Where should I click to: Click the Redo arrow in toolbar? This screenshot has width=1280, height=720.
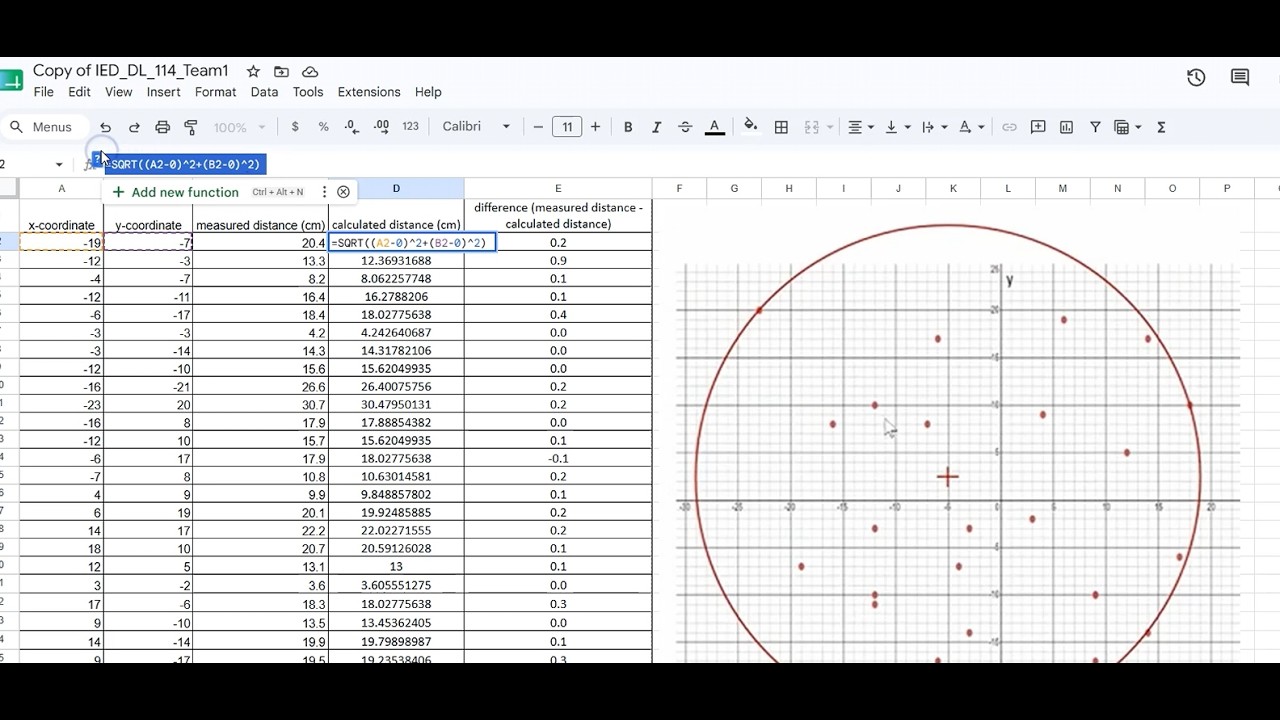click(134, 127)
